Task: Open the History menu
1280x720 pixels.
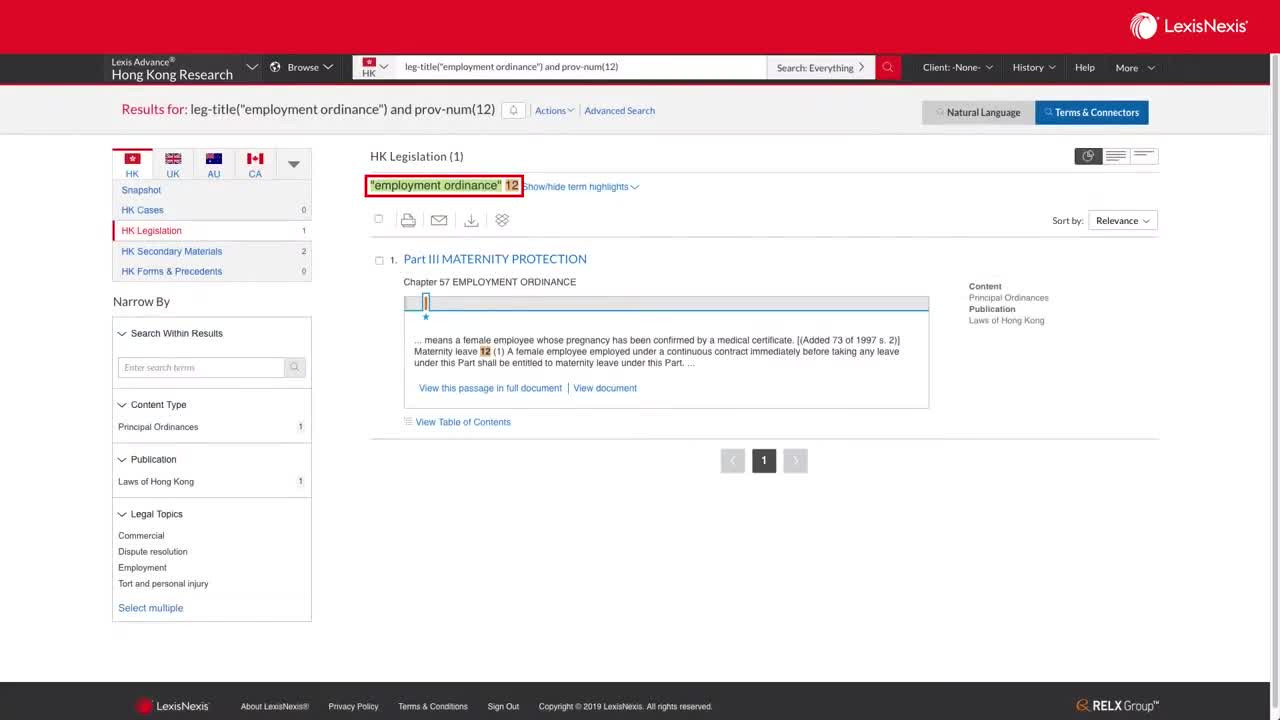Action: click(x=1034, y=67)
